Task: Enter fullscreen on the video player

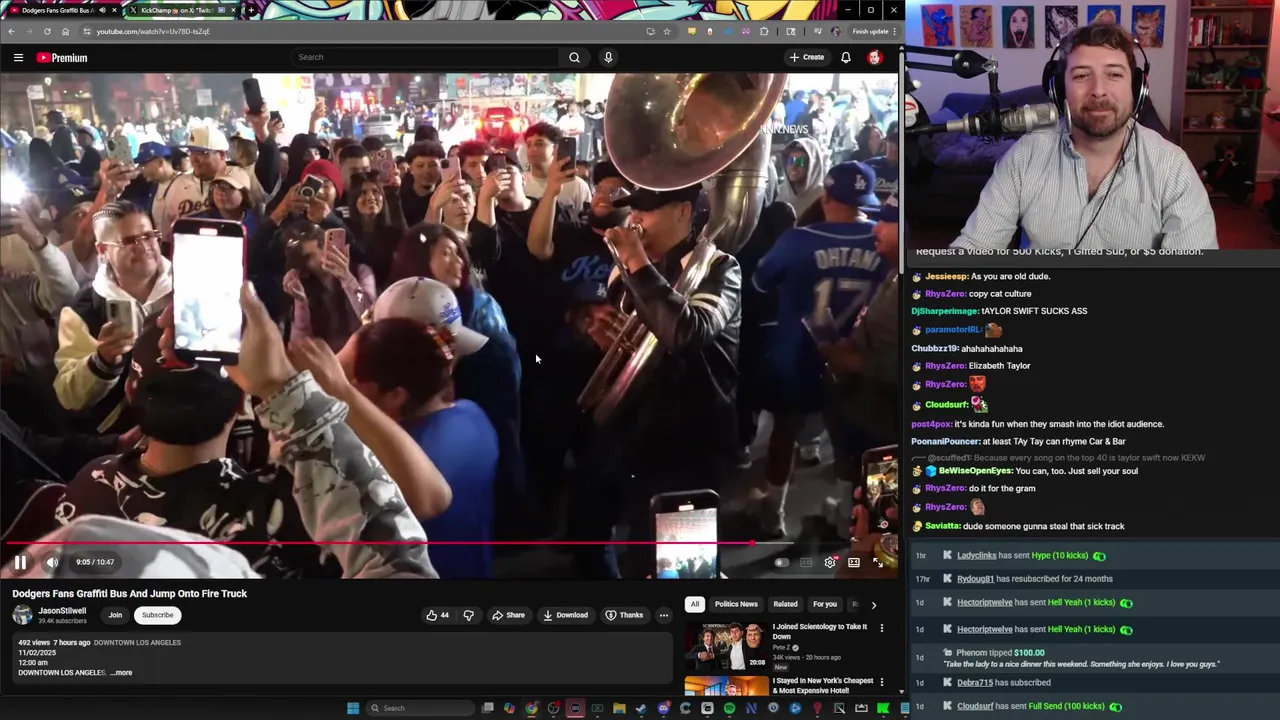Action: 878,562
